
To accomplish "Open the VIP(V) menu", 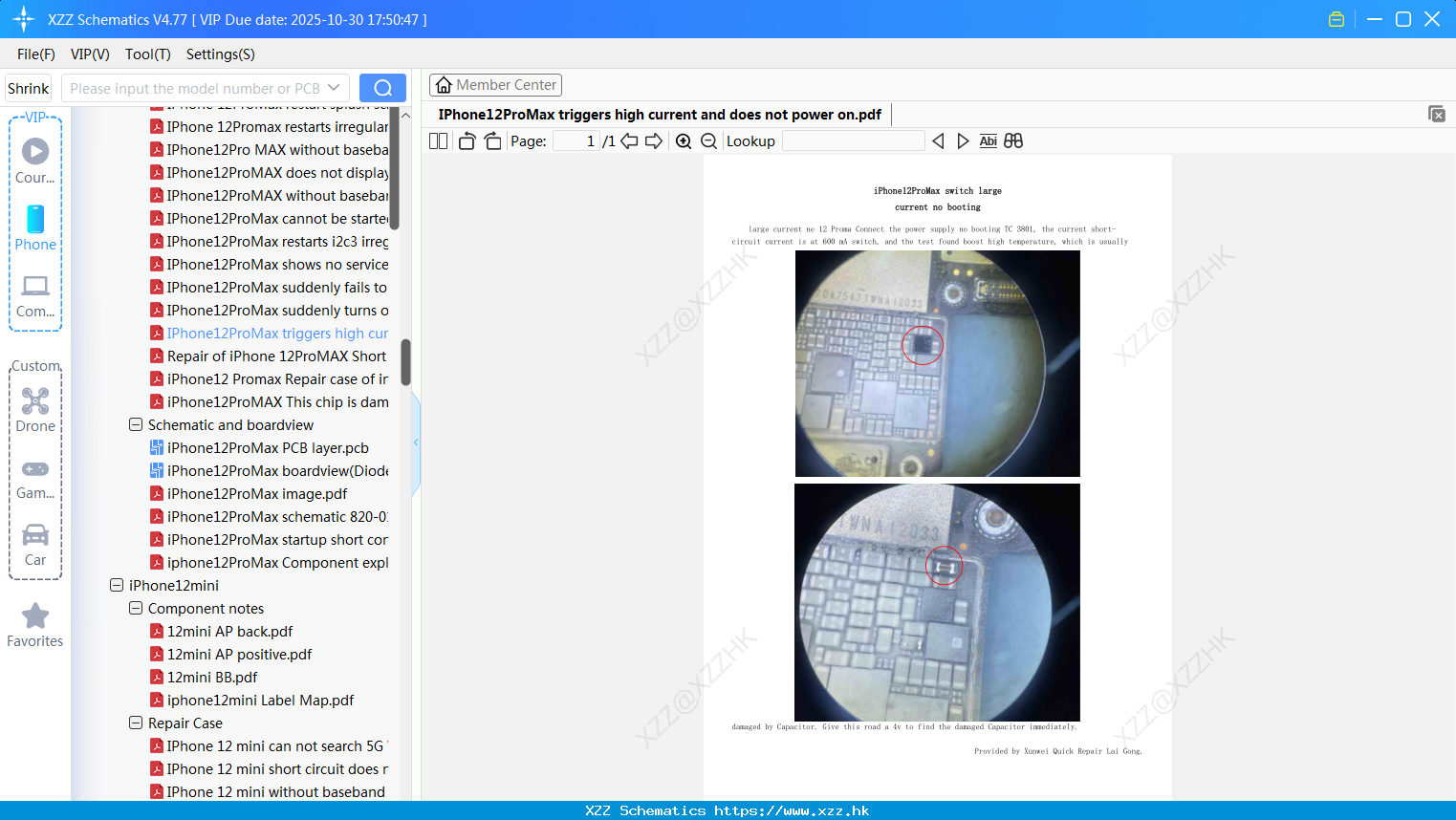I will coord(90,54).
